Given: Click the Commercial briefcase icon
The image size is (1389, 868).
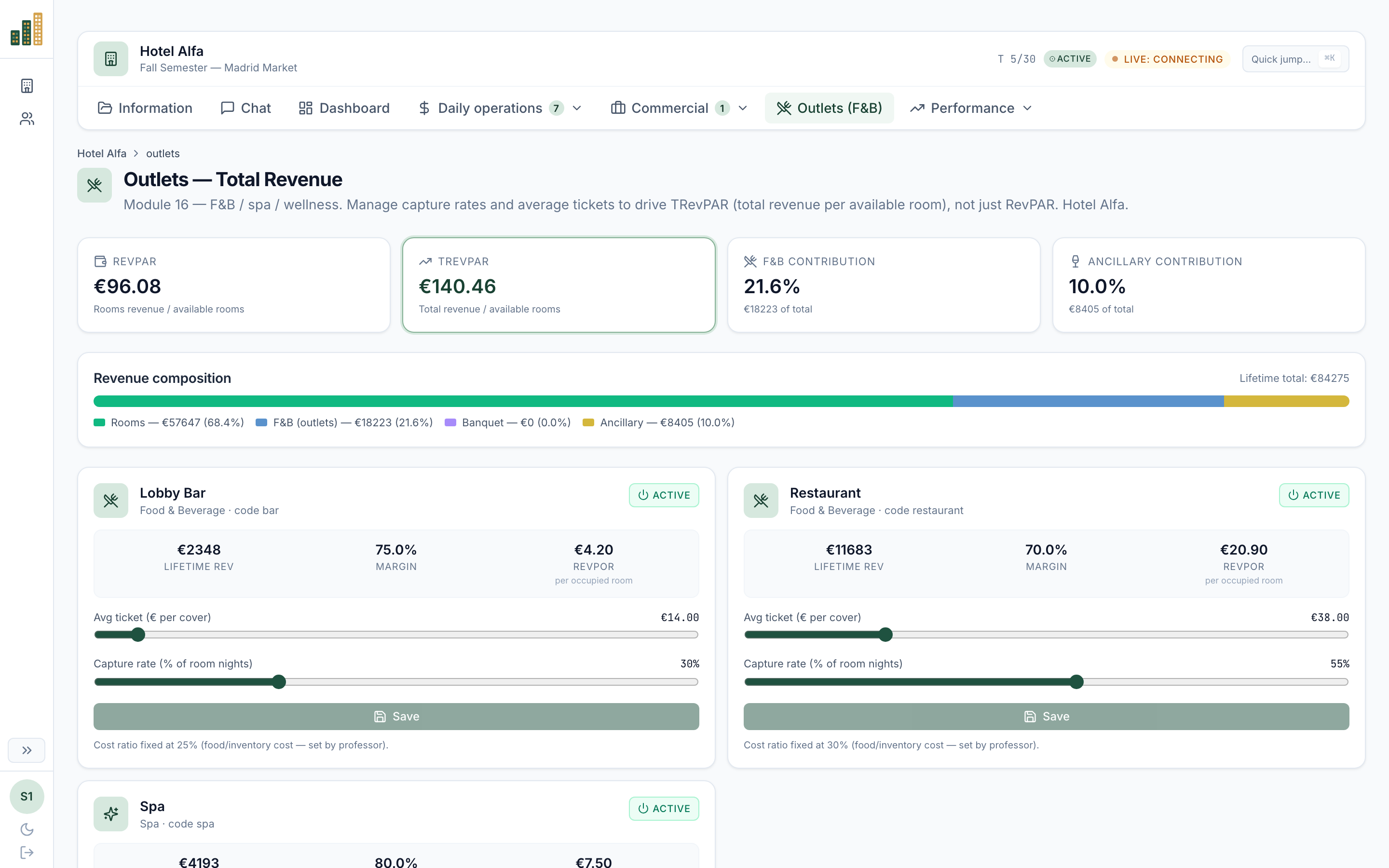Looking at the screenshot, I should tap(618, 108).
